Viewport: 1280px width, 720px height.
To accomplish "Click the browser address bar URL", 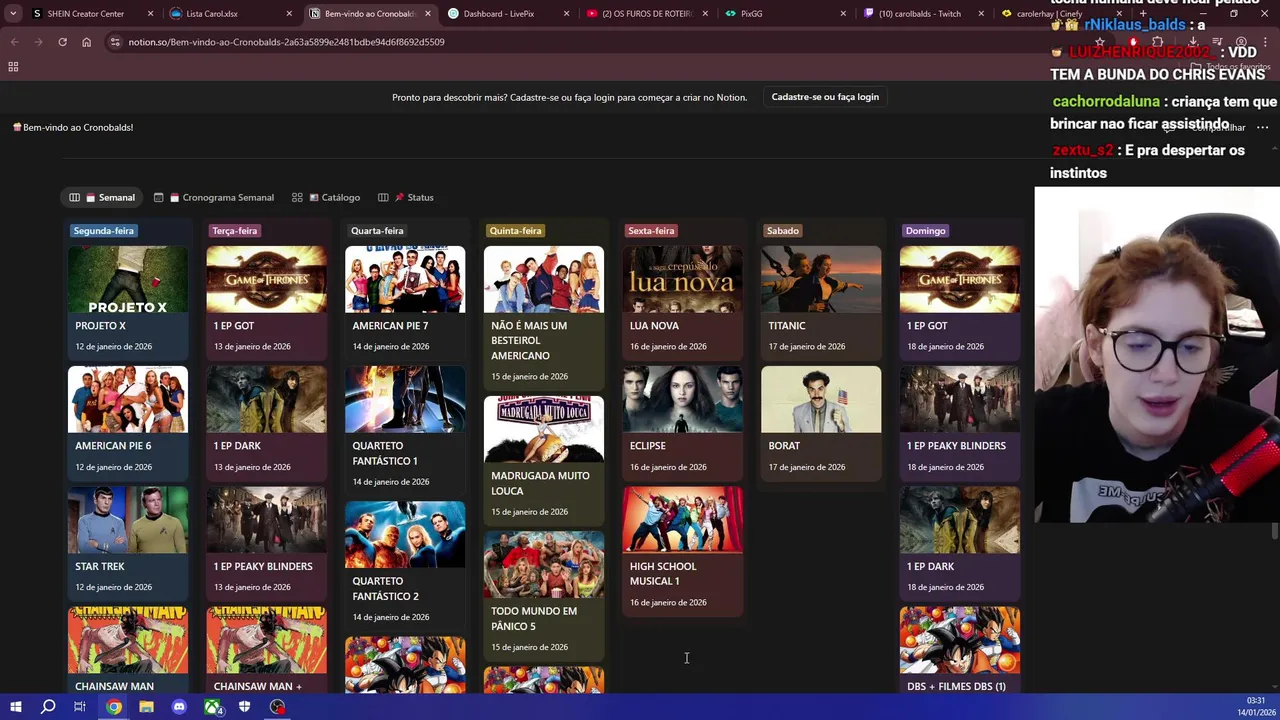I will click(286, 42).
